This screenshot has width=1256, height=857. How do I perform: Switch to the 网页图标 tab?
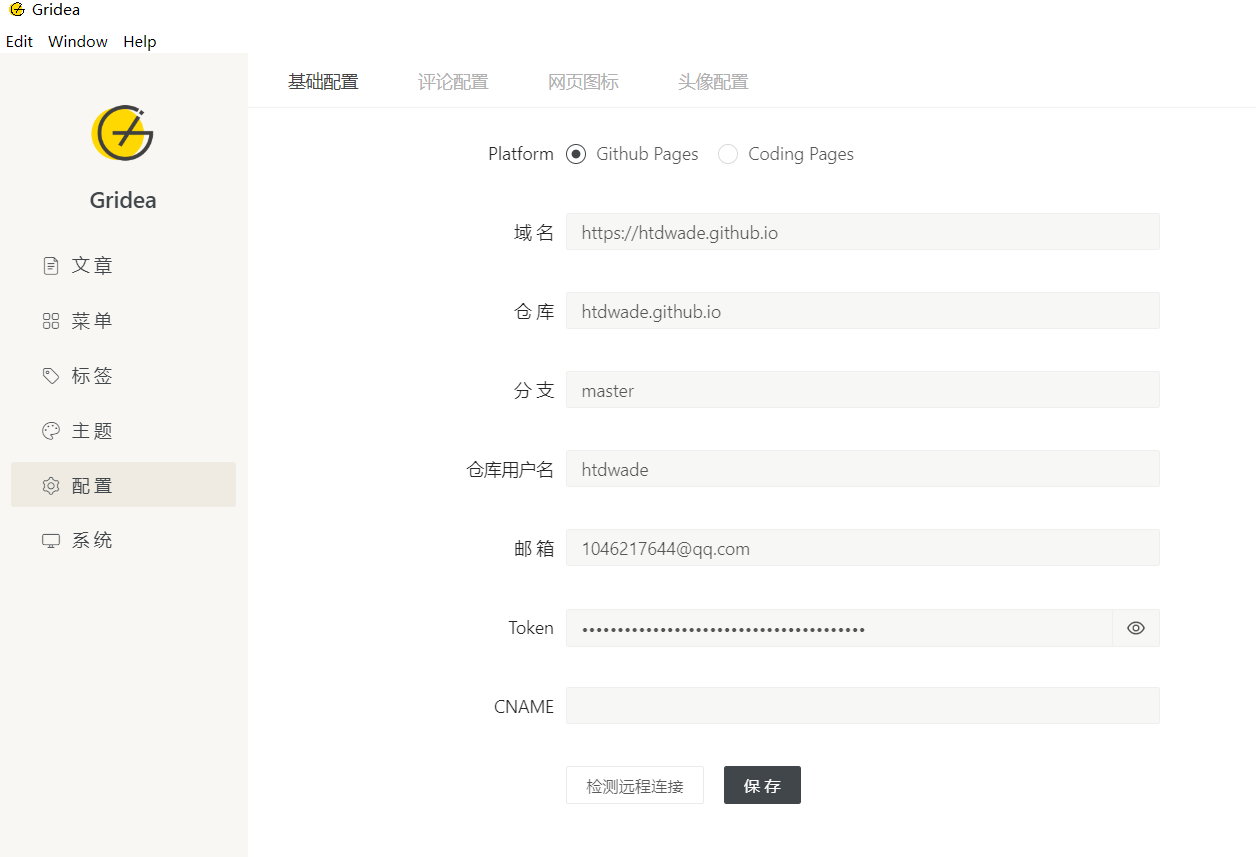click(583, 82)
